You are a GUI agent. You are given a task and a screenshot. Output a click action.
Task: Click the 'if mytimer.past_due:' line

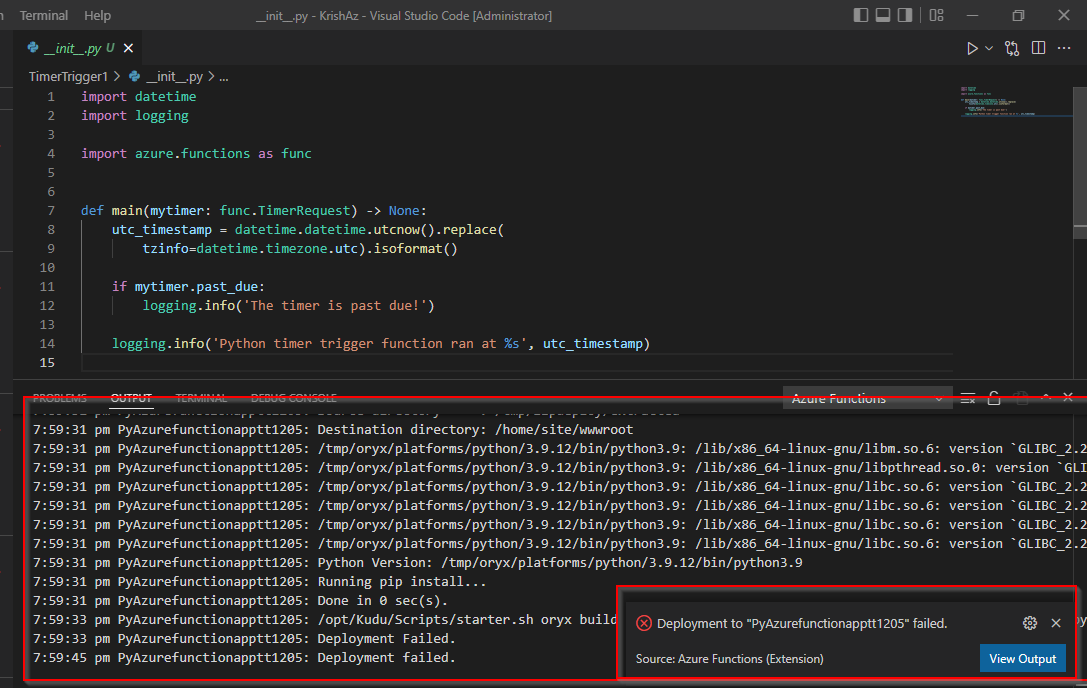coord(189,286)
